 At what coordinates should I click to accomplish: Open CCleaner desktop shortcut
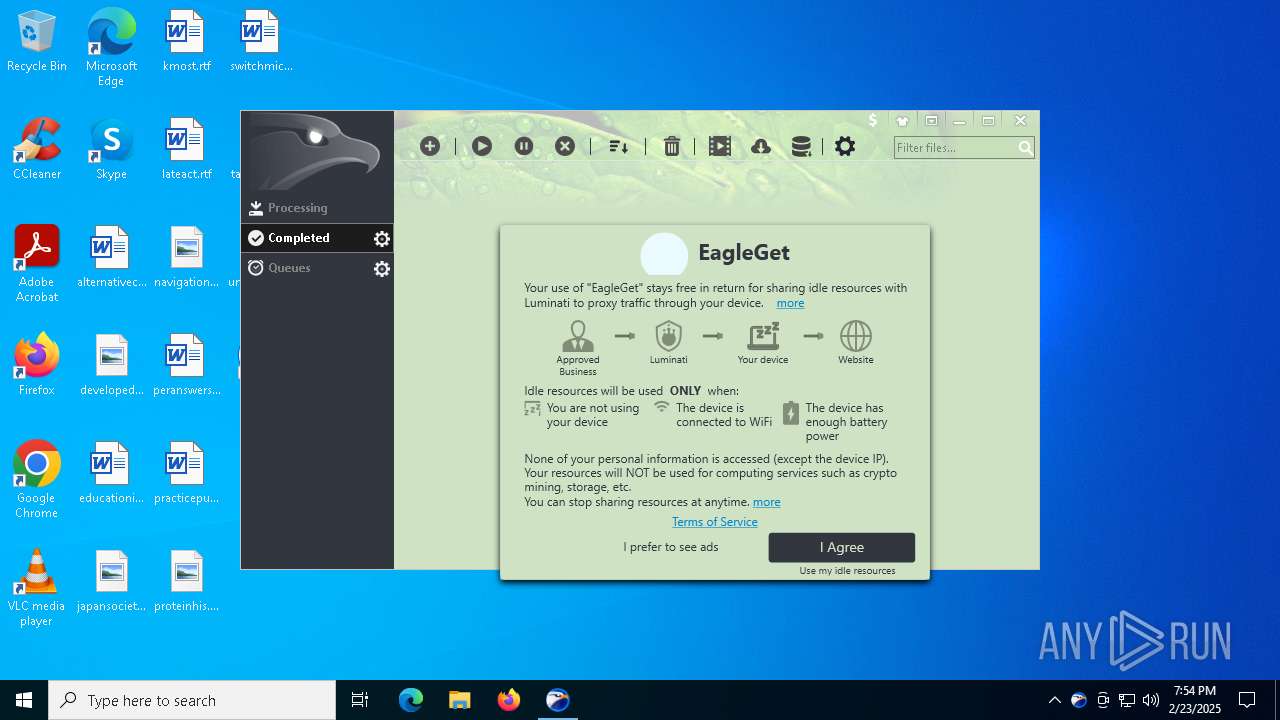point(37,149)
